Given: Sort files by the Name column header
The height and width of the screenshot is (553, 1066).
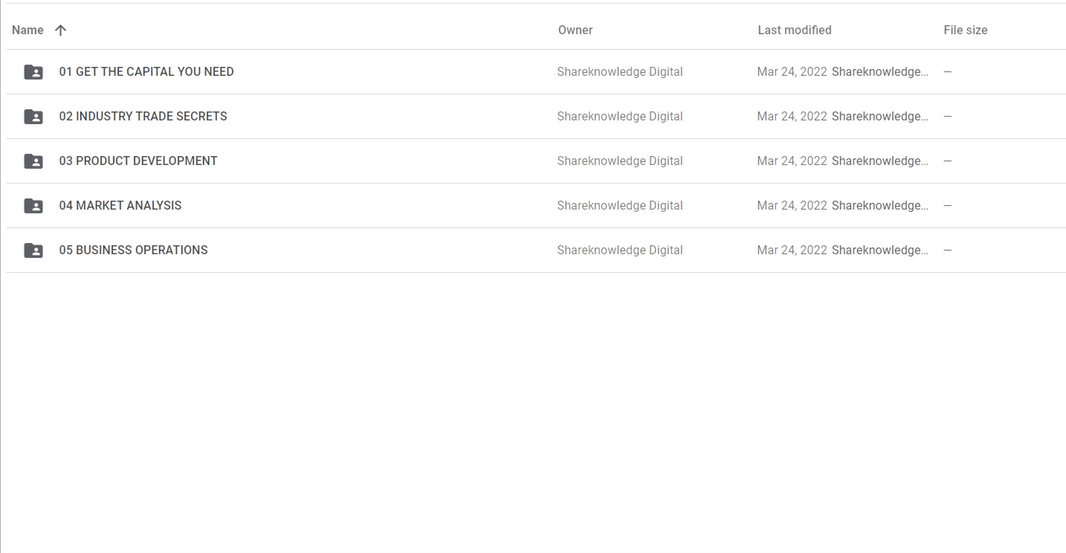Looking at the screenshot, I should [27, 30].
